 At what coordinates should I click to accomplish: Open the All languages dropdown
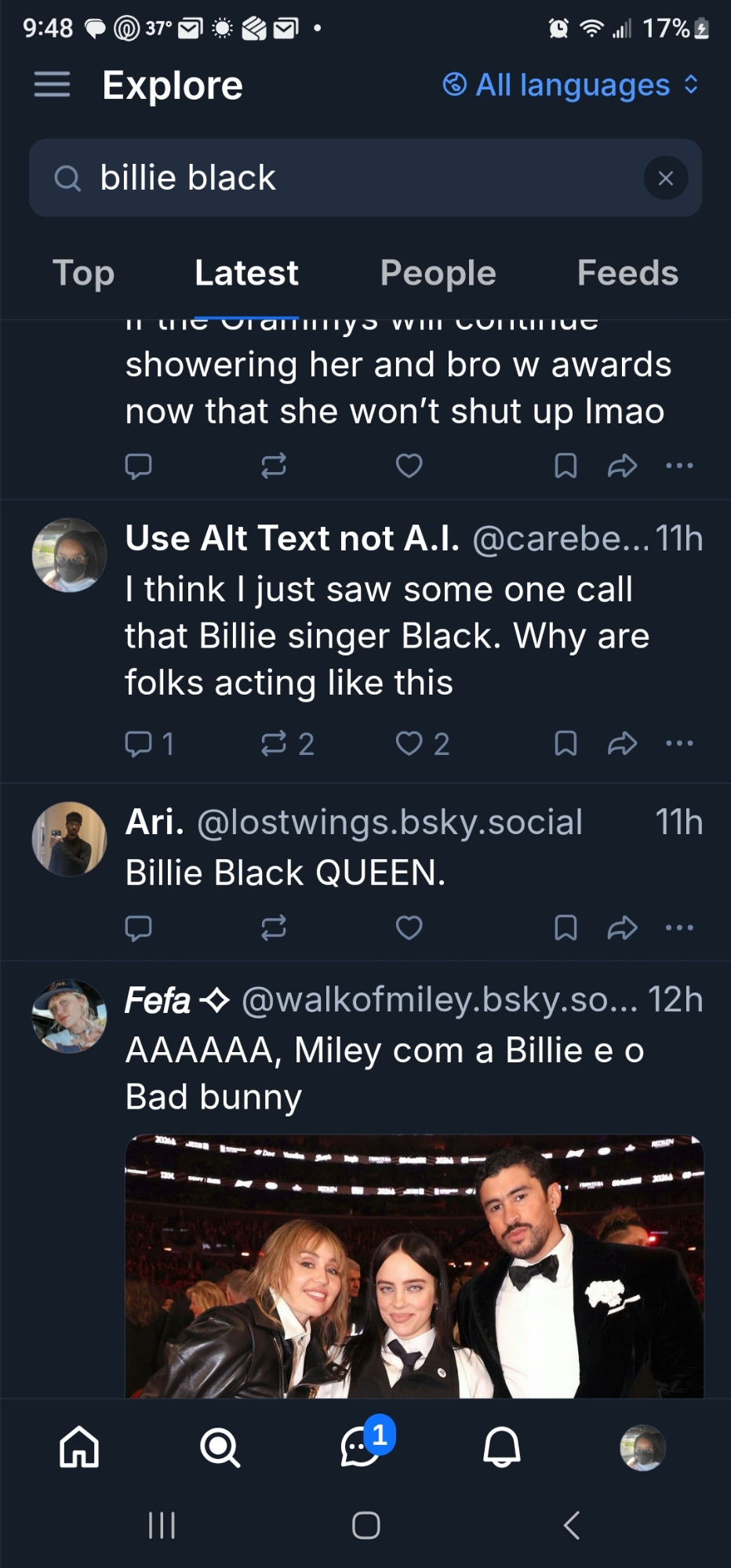tap(570, 85)
